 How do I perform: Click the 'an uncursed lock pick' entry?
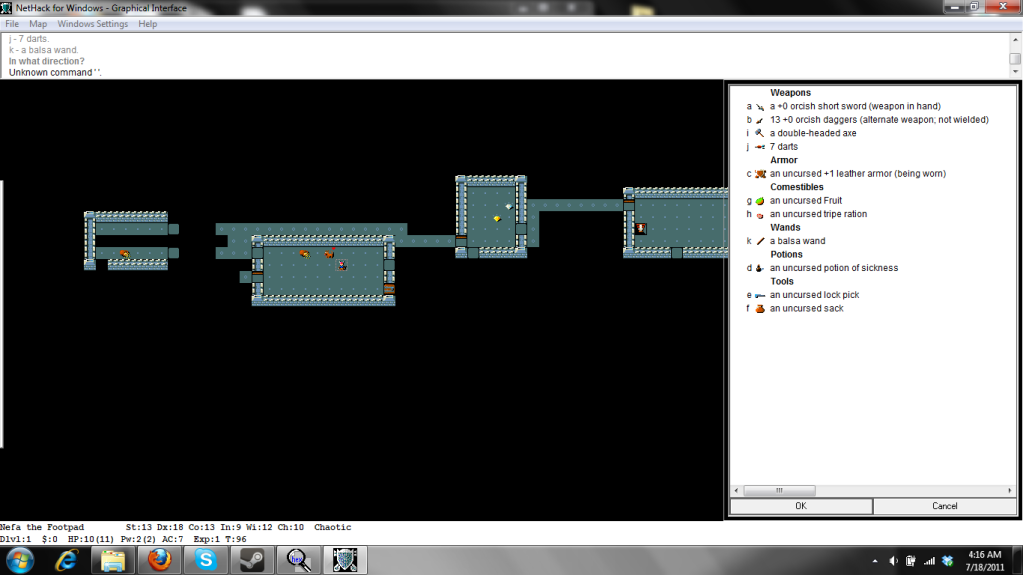pos(814,295)
